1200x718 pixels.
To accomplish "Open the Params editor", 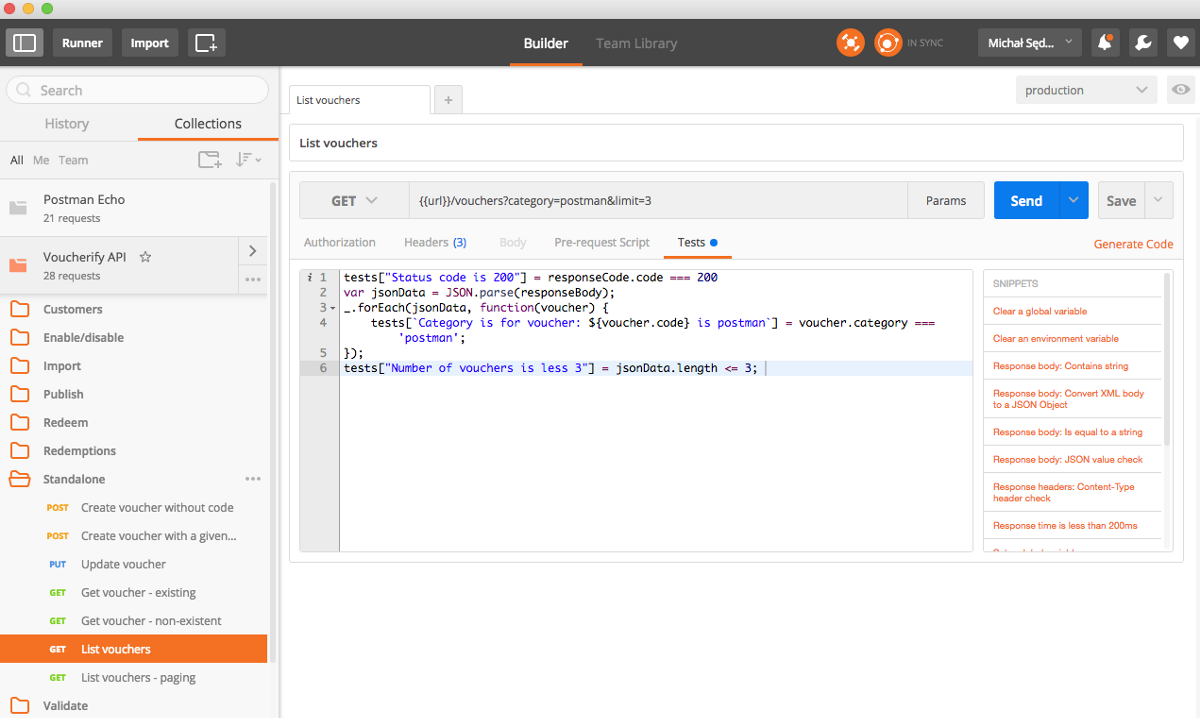I will click(946, 200).
